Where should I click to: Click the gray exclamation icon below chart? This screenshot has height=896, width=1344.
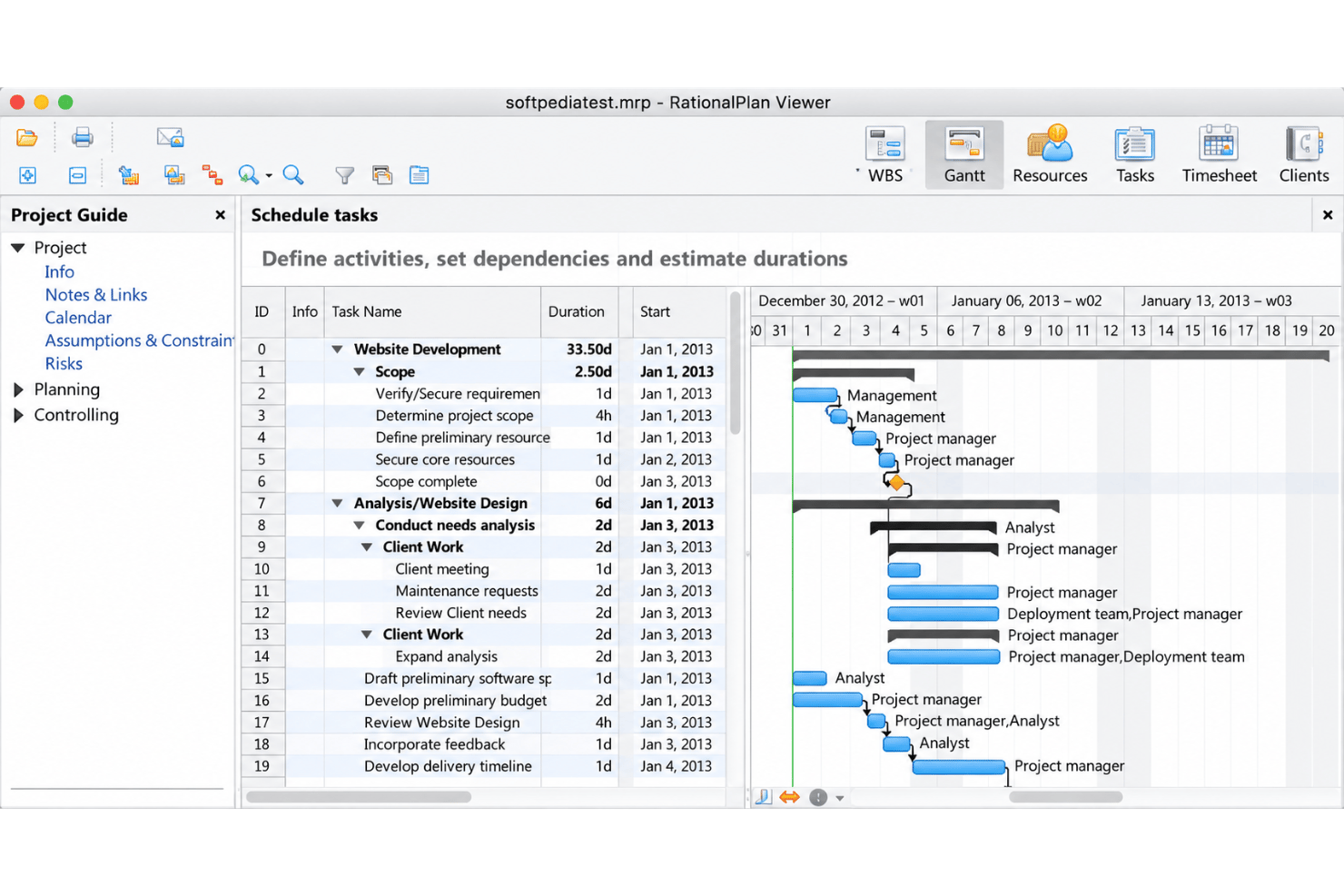[x=818, y=797]
